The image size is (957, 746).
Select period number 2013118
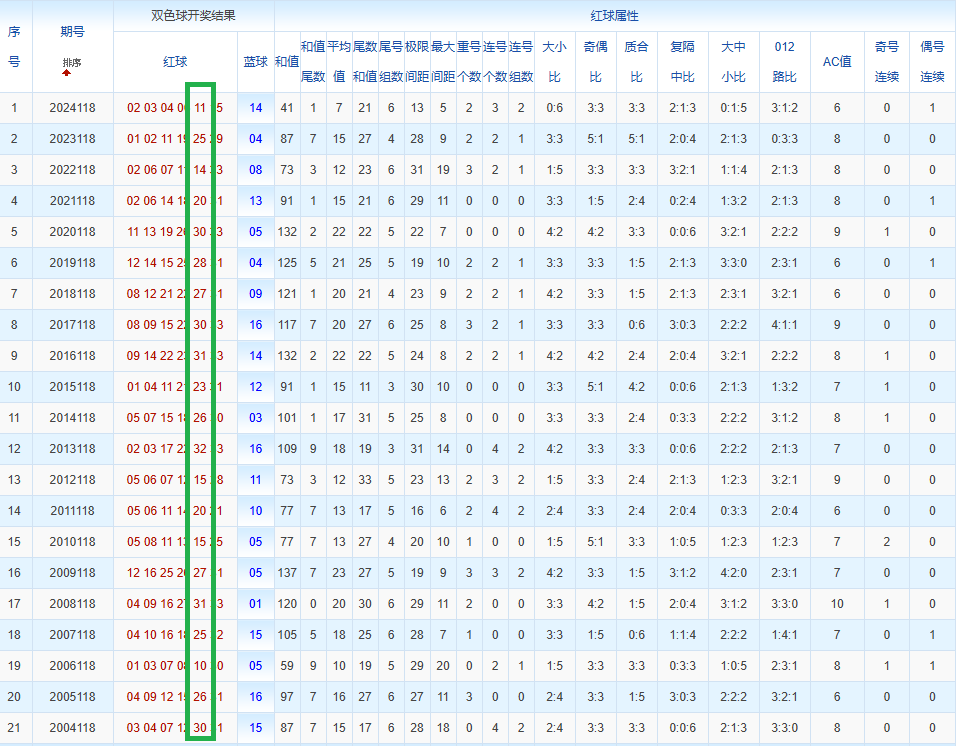pyautogui.click(x=73, y=449)
